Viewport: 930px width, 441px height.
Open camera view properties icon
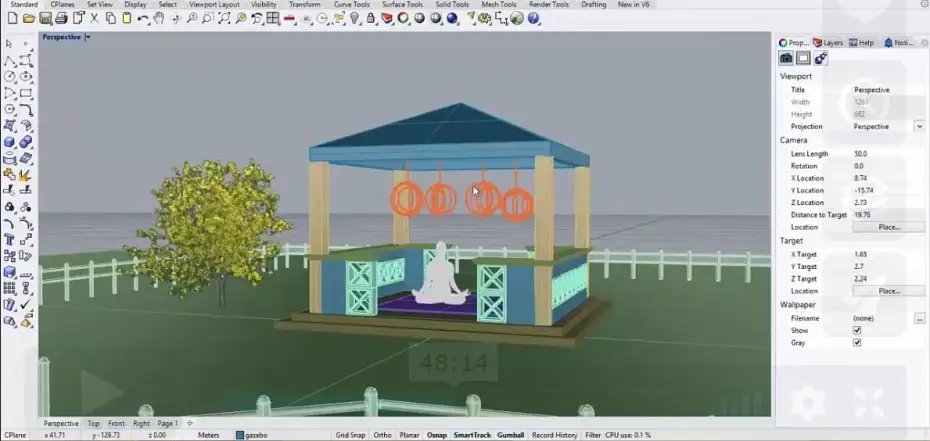coord(786,57)
